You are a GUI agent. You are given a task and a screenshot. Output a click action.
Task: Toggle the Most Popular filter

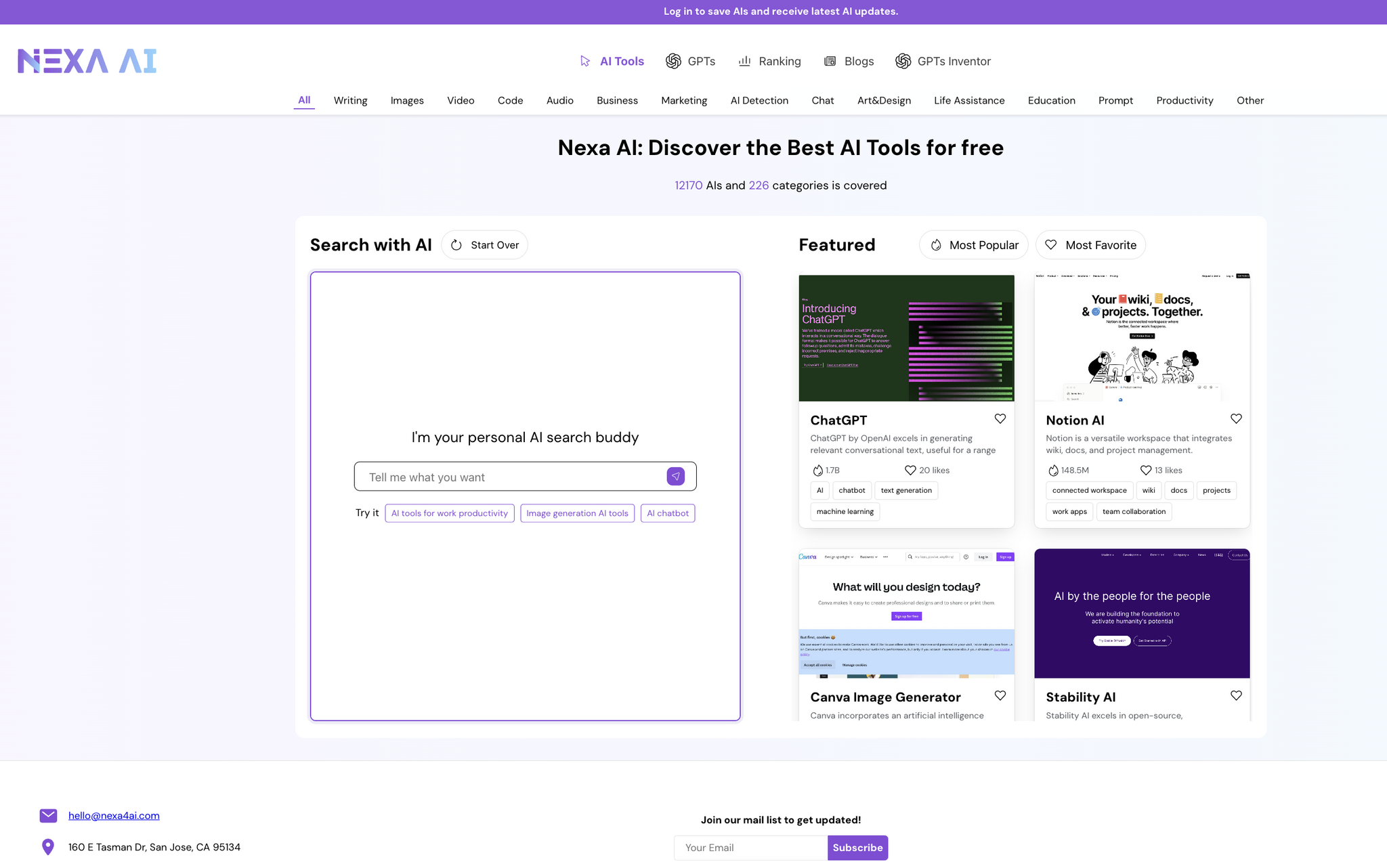click(x=973, y=245)
